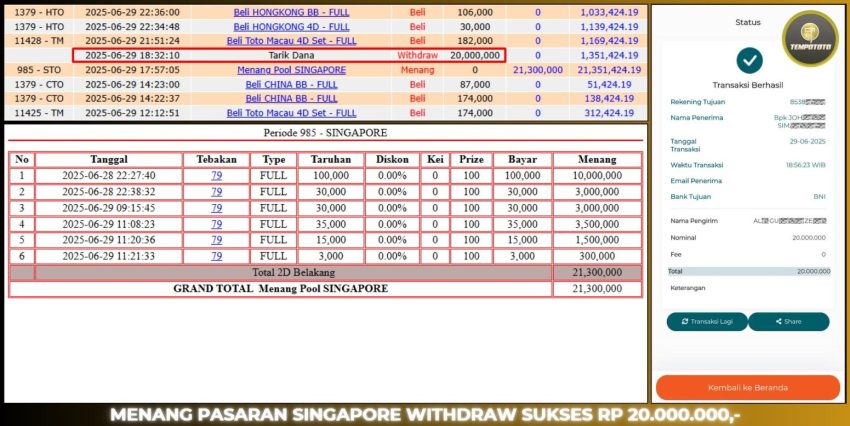This screenshot has width=850, height=426.
Task: Click the 300,000 win cell
Action: coord(597,256)
